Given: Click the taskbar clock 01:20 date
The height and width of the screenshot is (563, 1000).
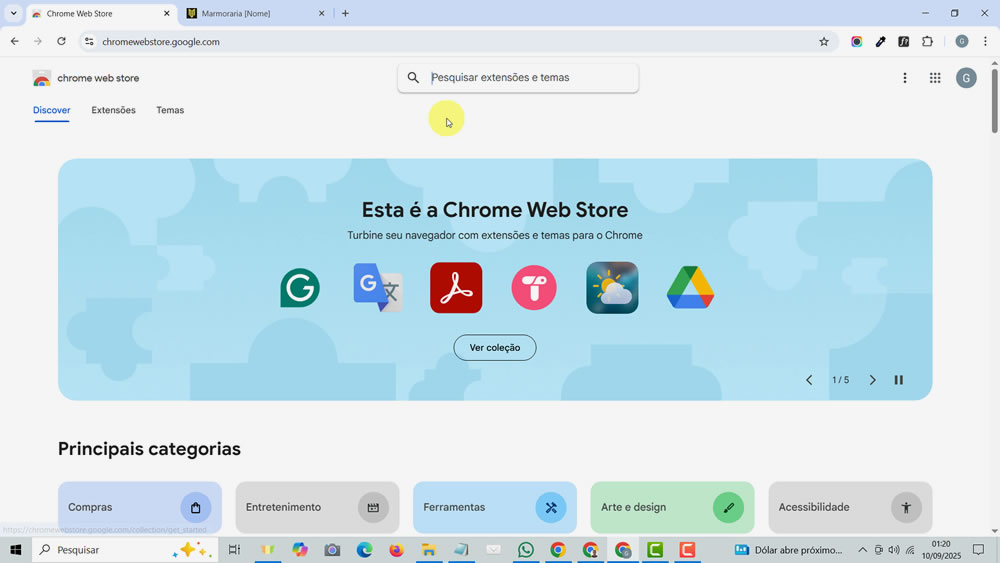Looking at the screenshot, I should click(x=941, y=550).
